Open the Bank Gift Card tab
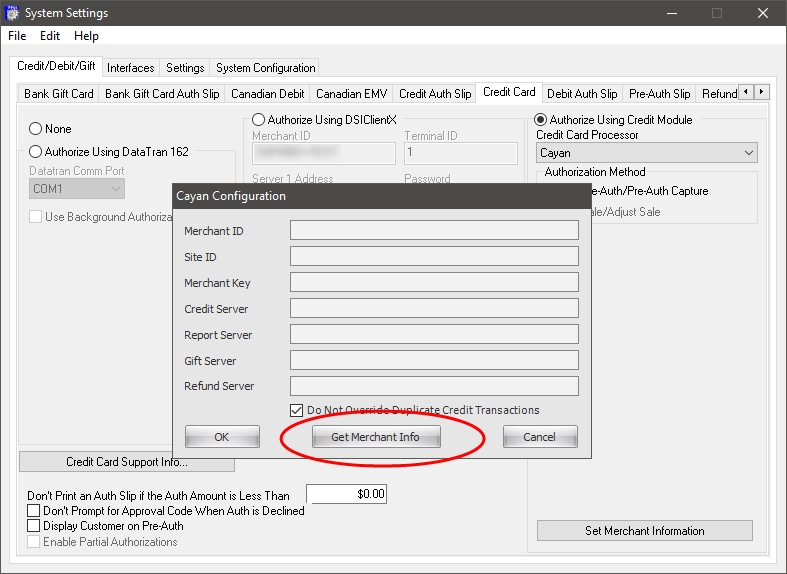787x574 pixels. (x=59, y=94)
